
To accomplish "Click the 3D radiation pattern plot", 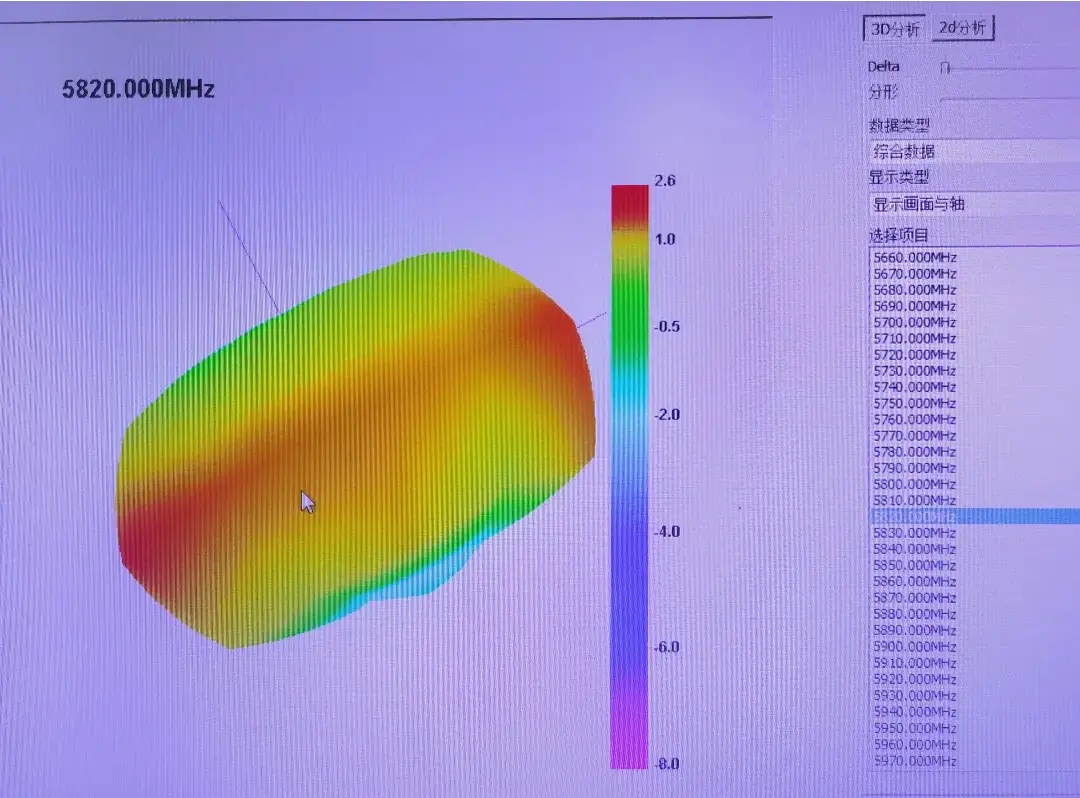I will click(355, 449).
